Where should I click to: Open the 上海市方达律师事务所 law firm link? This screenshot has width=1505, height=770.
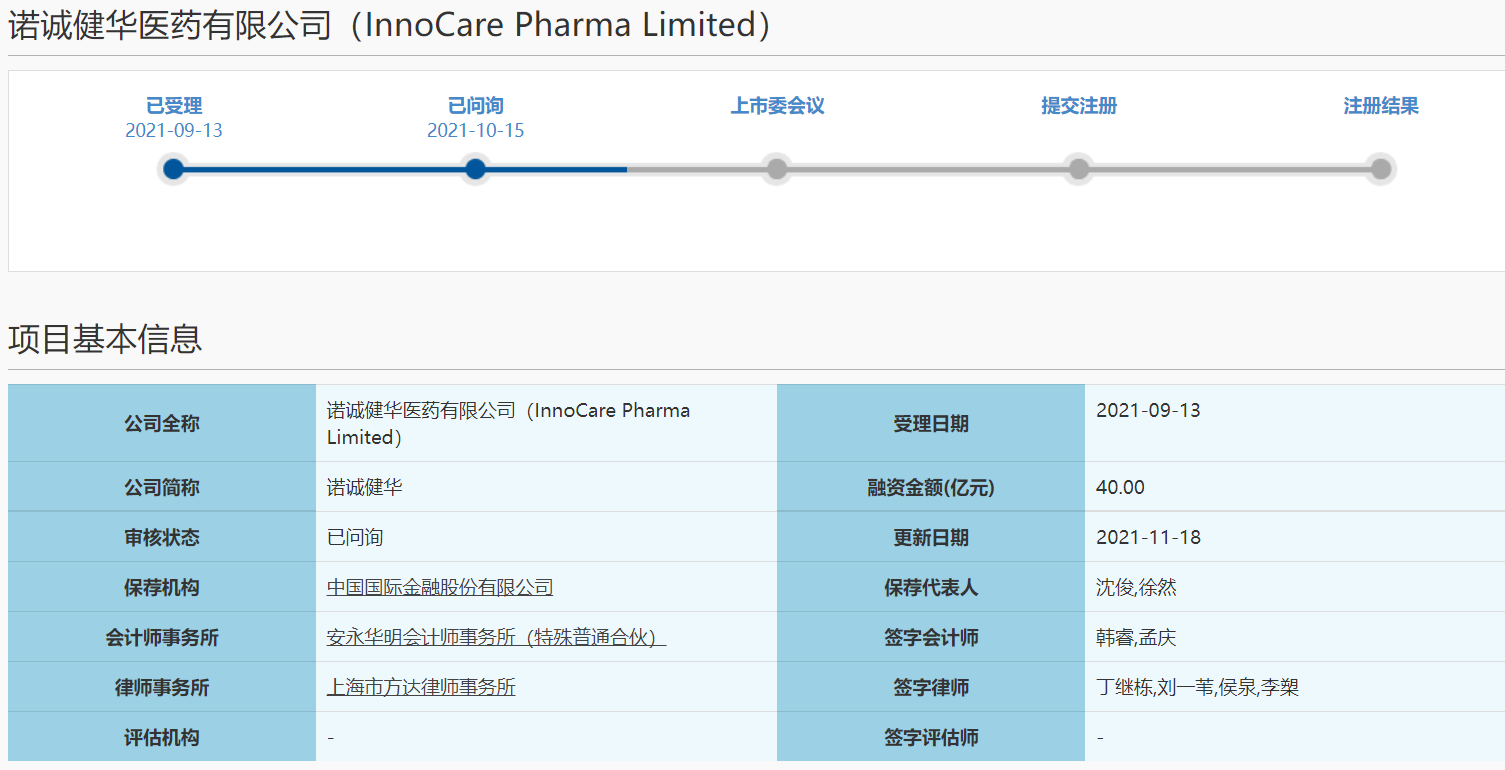(x=421, y=687)
